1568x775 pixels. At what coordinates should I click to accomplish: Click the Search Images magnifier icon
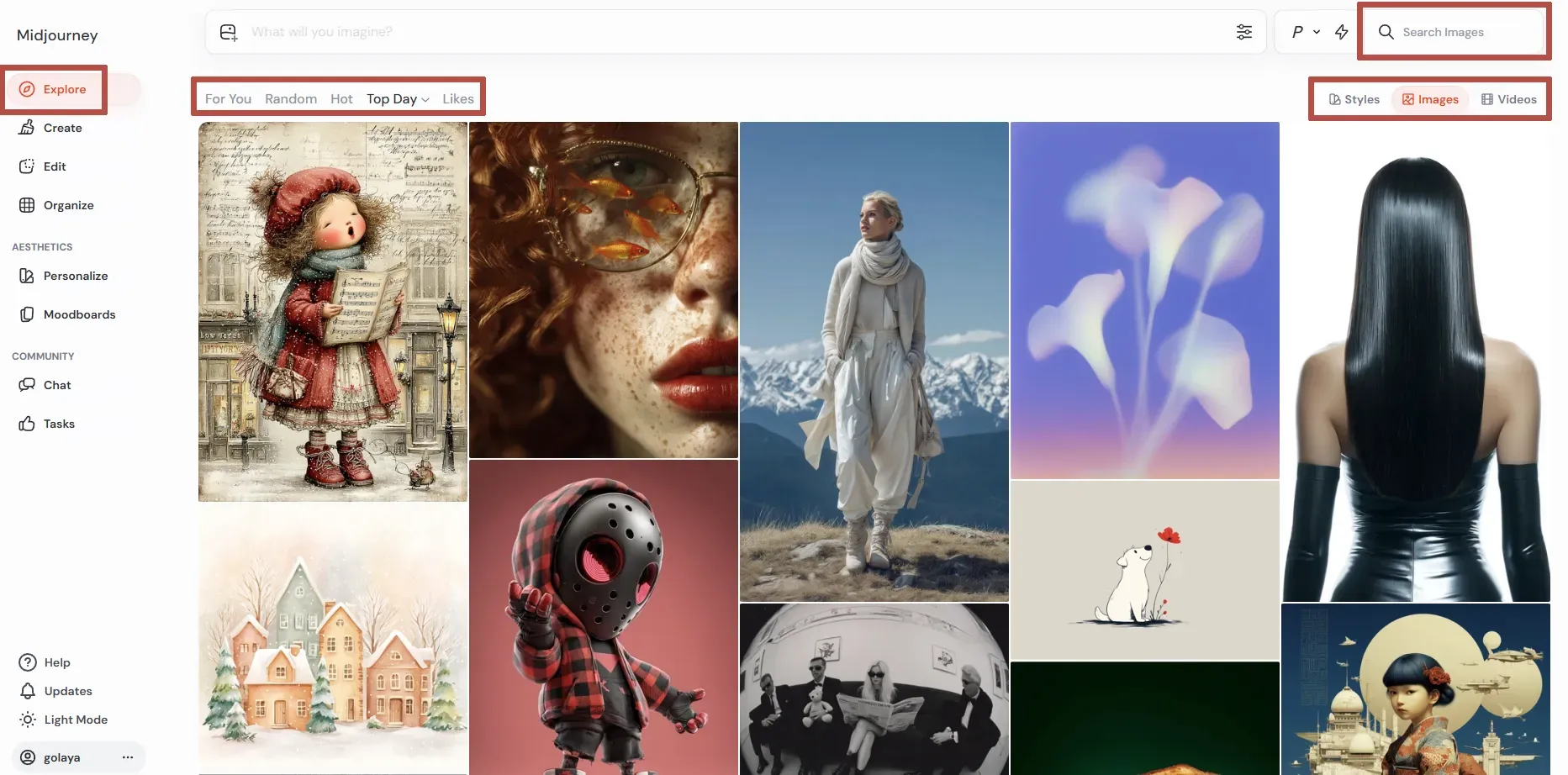[x=1386, y=32]
